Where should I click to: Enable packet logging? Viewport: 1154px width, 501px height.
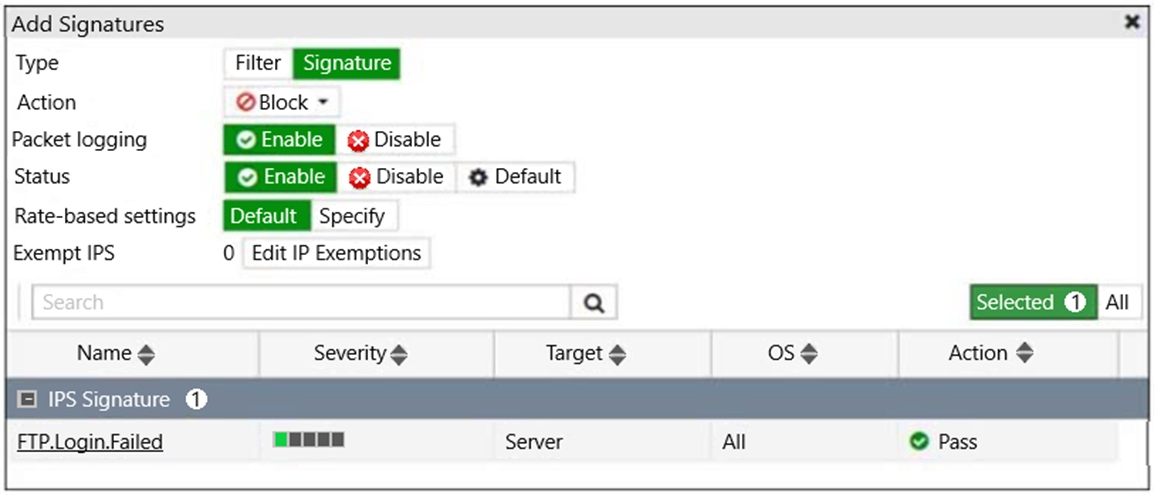[x=280, y=140]
